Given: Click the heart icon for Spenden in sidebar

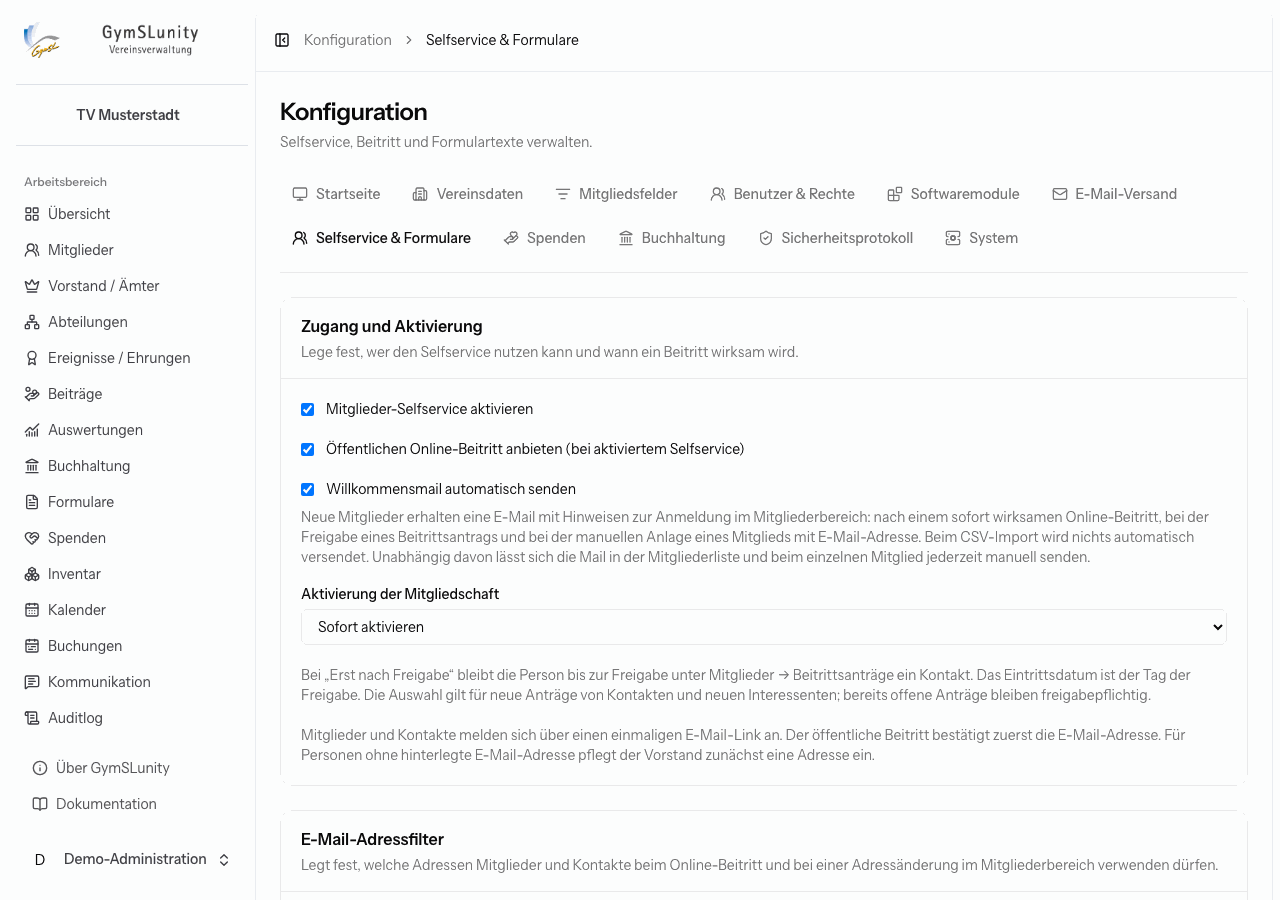Looking at the screenshot, I should 32,538.
